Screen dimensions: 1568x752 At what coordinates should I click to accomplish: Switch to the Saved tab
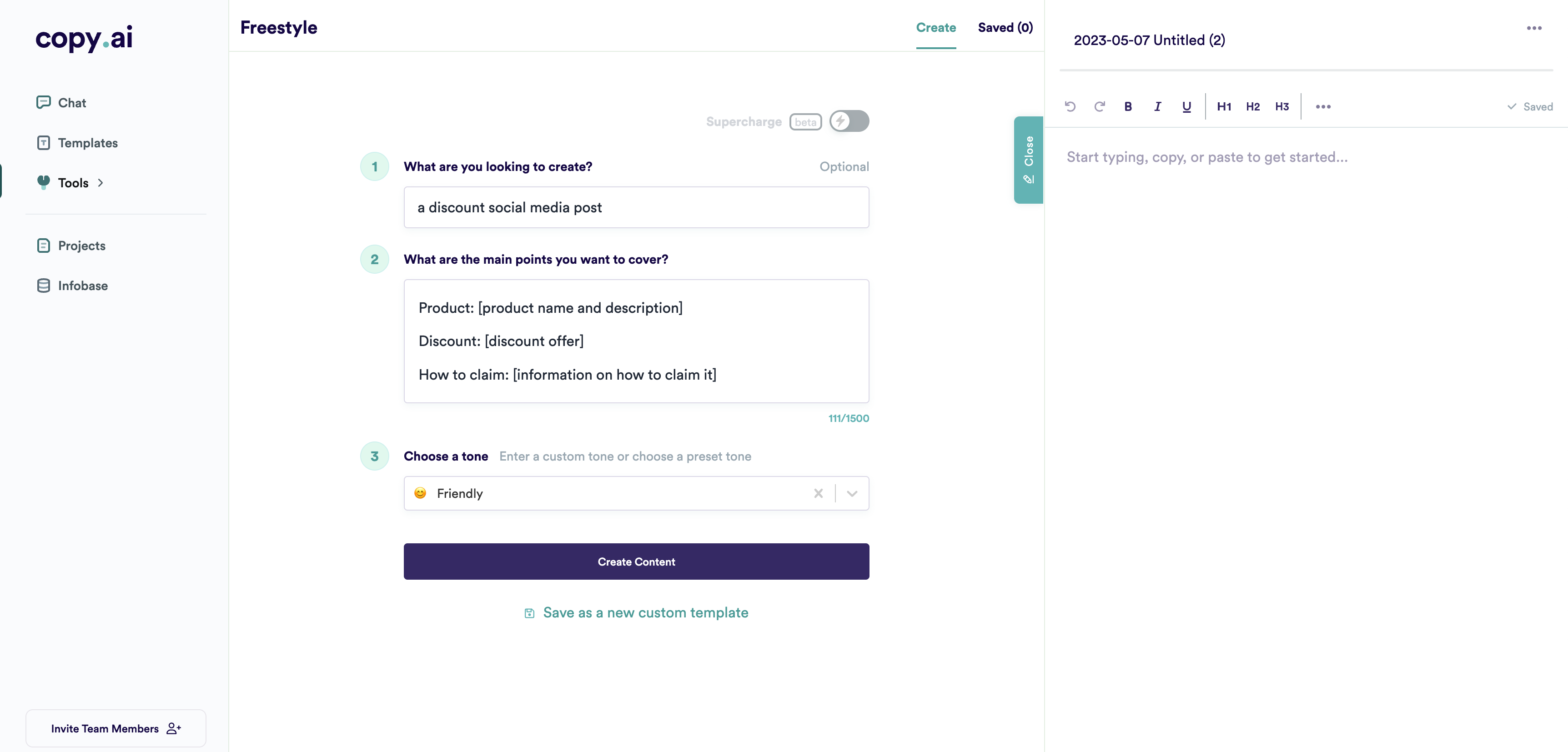tap(1006, 27)
